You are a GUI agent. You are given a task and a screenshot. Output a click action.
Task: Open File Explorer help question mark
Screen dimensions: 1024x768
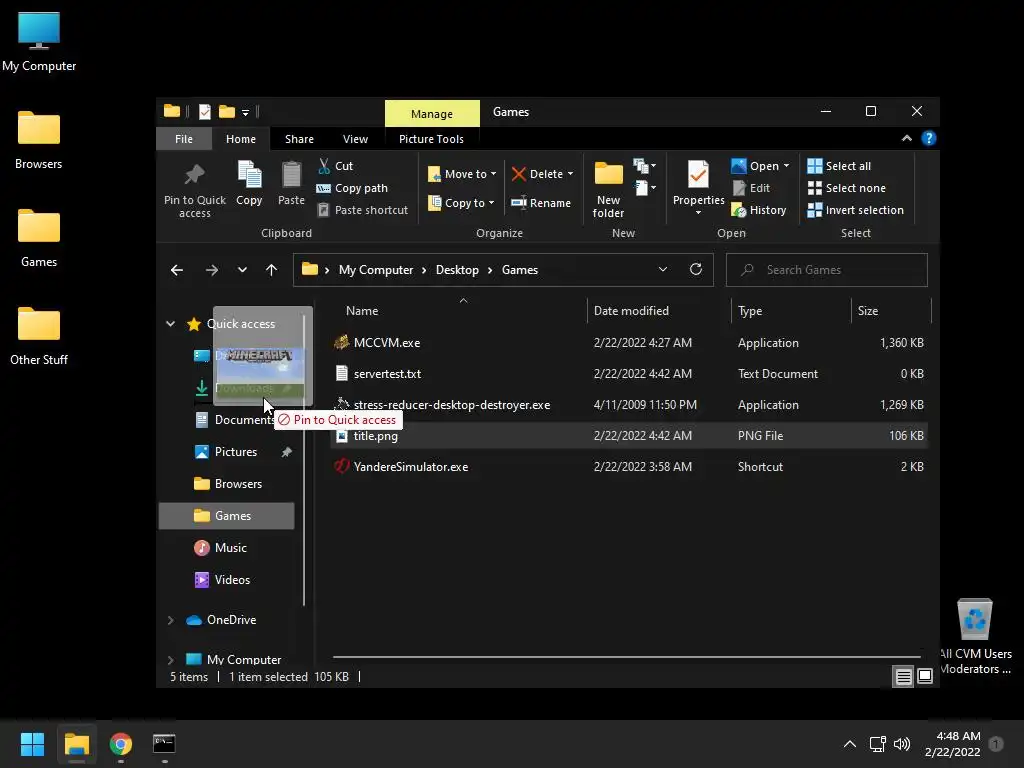click(929, 138)
